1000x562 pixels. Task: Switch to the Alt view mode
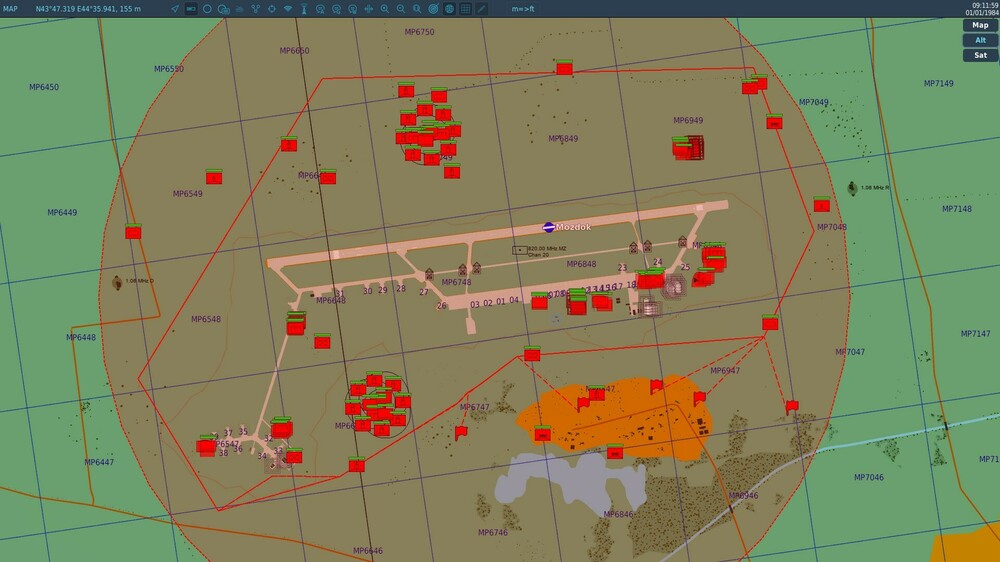(x=980, y=40)
